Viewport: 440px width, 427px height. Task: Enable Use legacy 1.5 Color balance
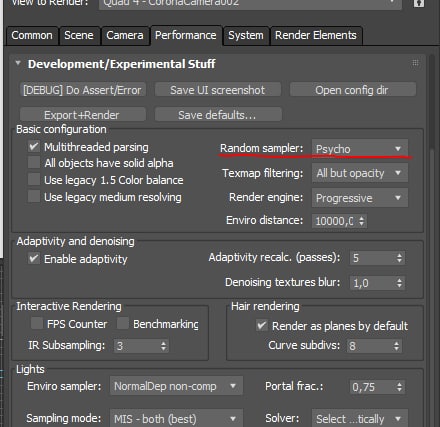34,180
